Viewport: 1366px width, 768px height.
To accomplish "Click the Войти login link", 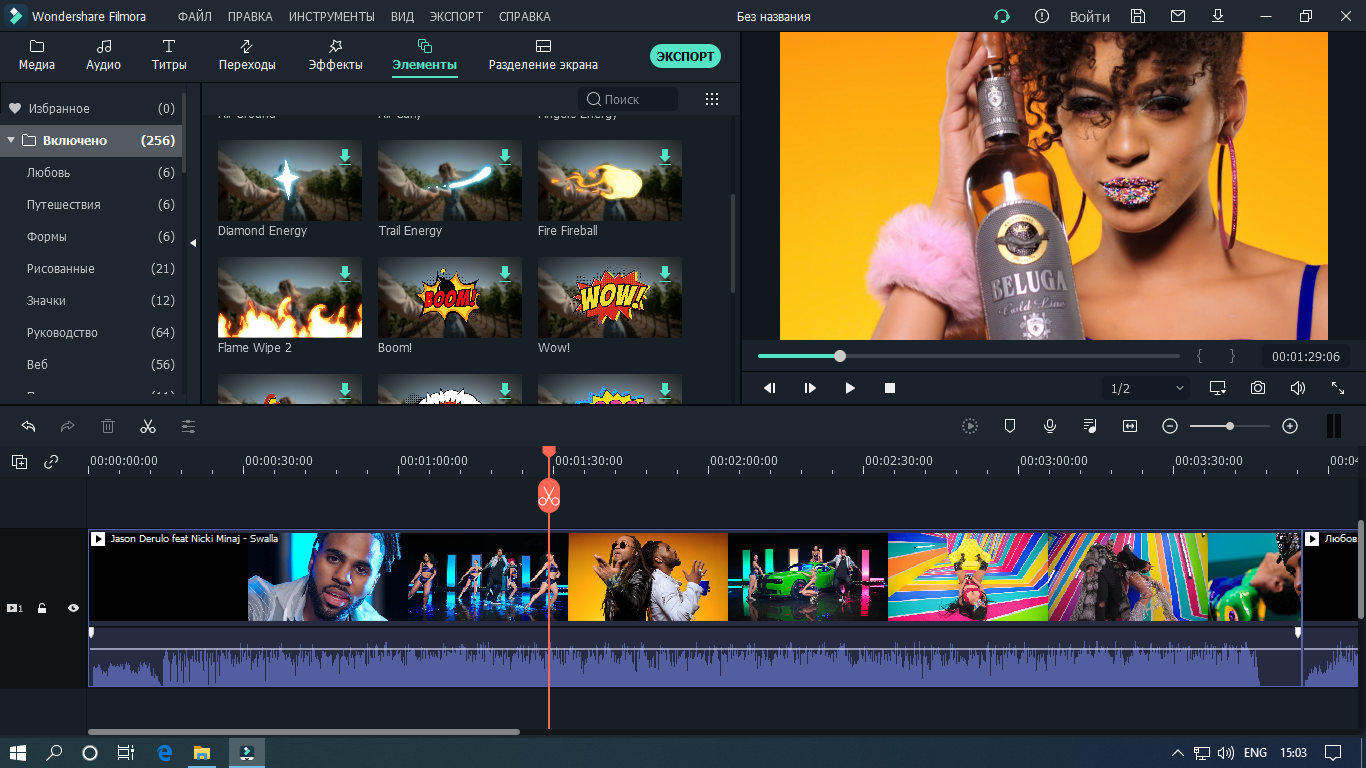I will pyautogui.click(x=1090, y=17).
